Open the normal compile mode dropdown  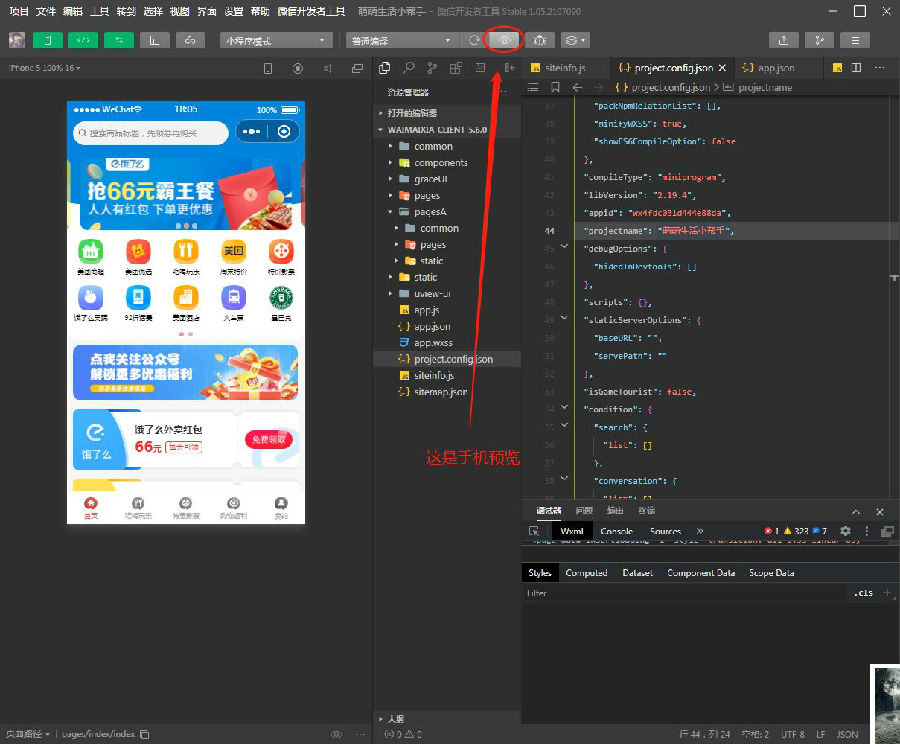pos(402,40)
